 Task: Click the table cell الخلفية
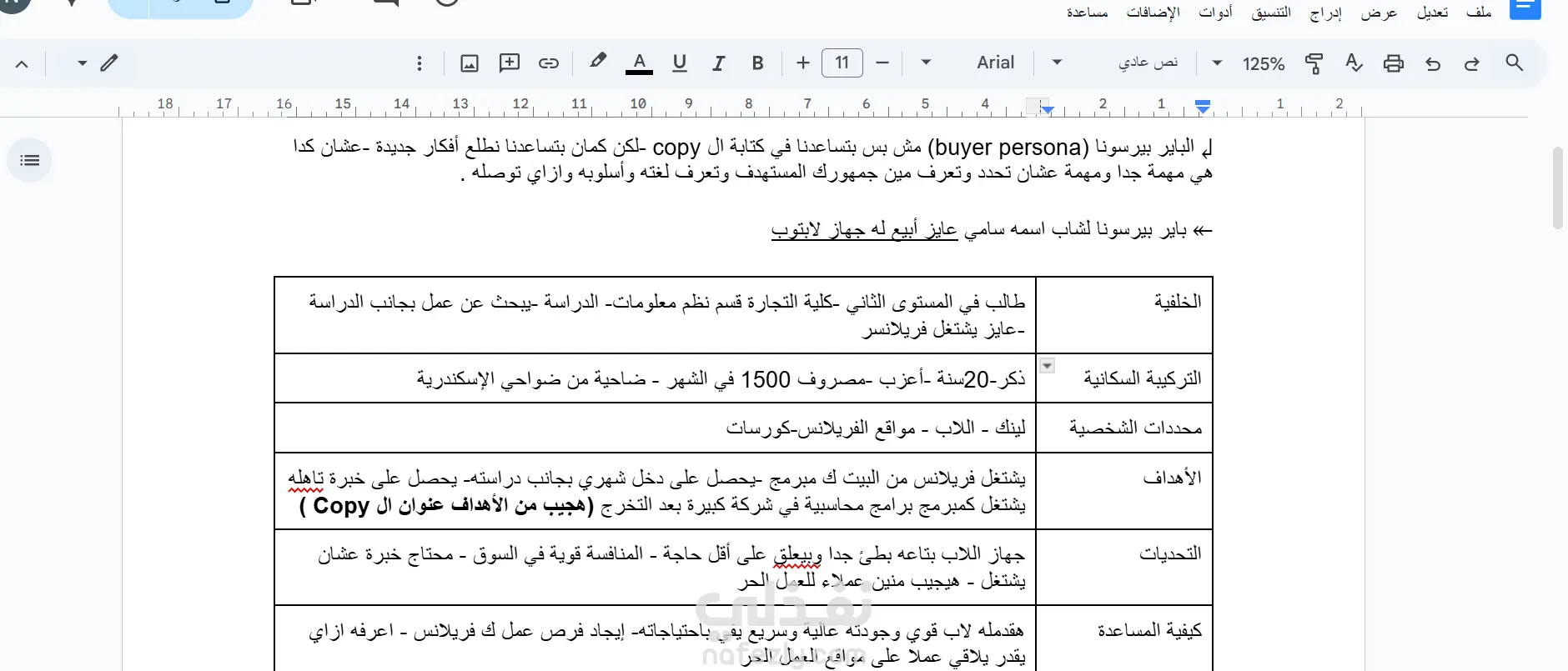tap(1124, 315)
